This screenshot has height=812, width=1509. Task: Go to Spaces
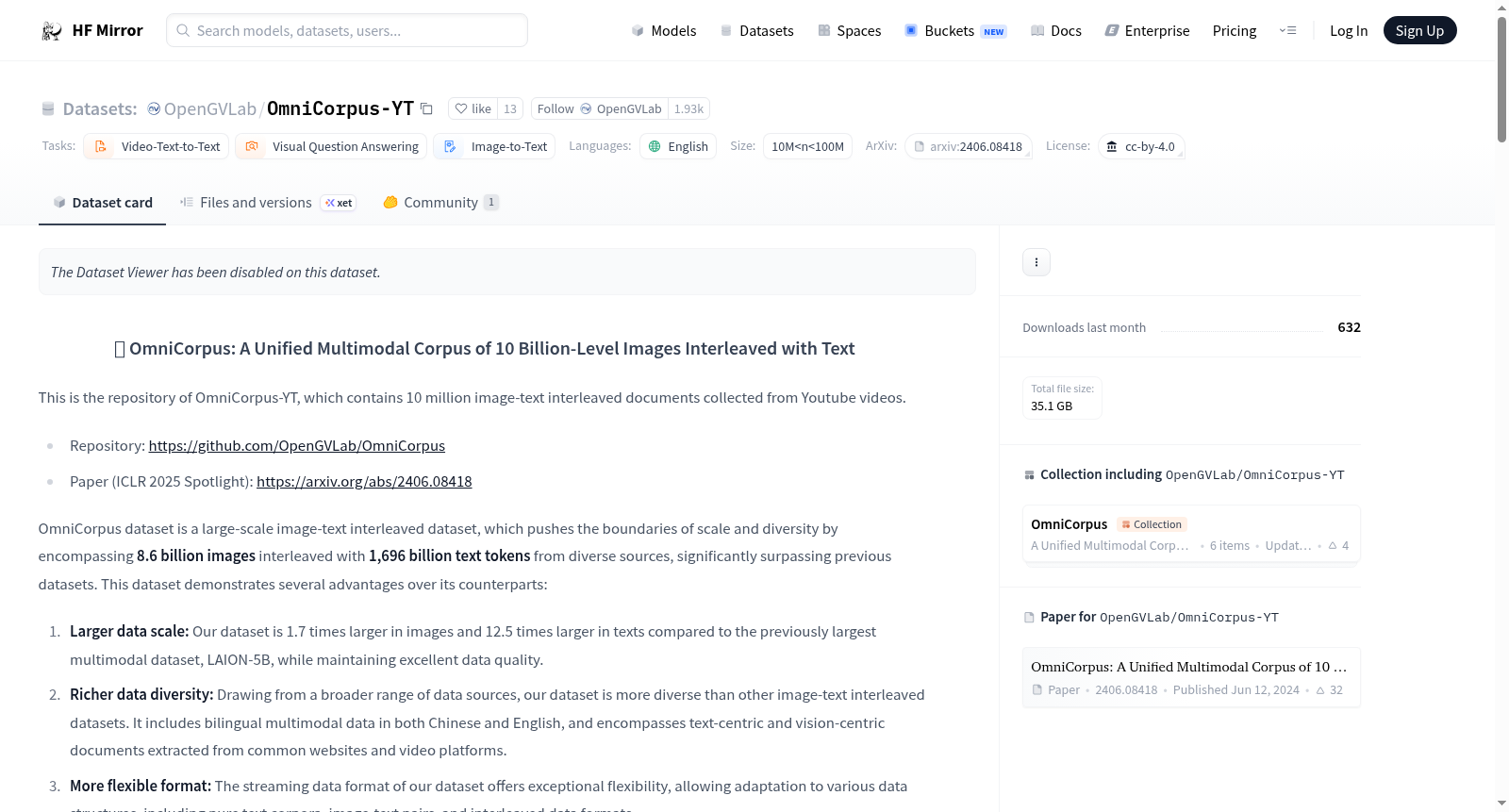pos(849,30)
